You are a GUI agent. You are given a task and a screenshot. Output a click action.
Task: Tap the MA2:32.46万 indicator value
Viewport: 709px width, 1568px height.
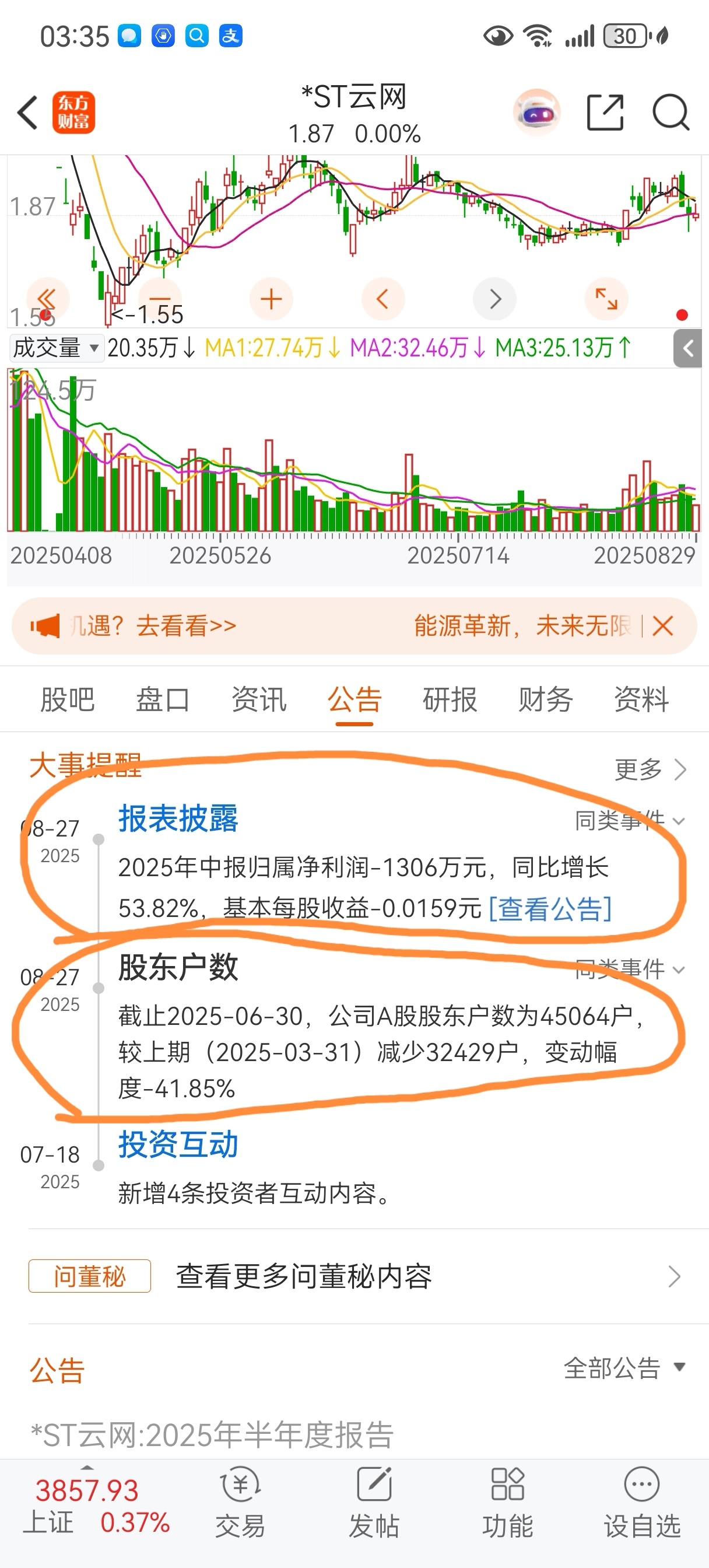[417, 348]
